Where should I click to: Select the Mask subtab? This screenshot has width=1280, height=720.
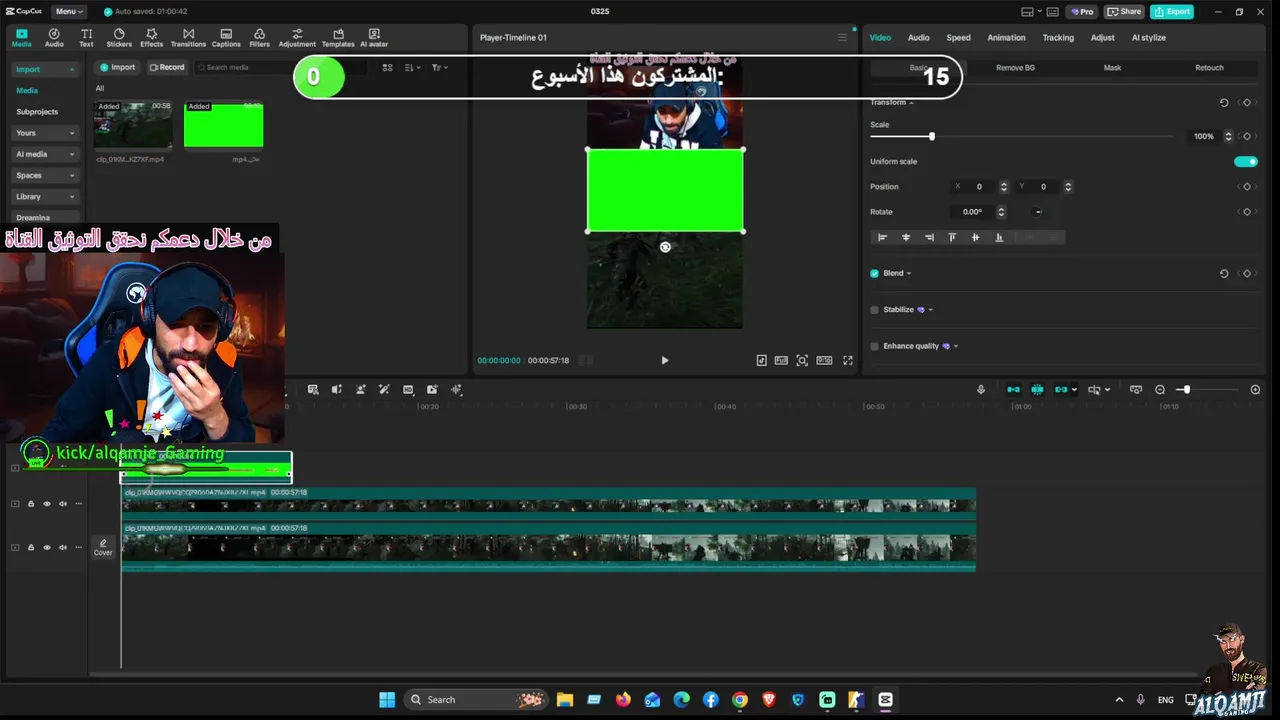point(1112,68)
